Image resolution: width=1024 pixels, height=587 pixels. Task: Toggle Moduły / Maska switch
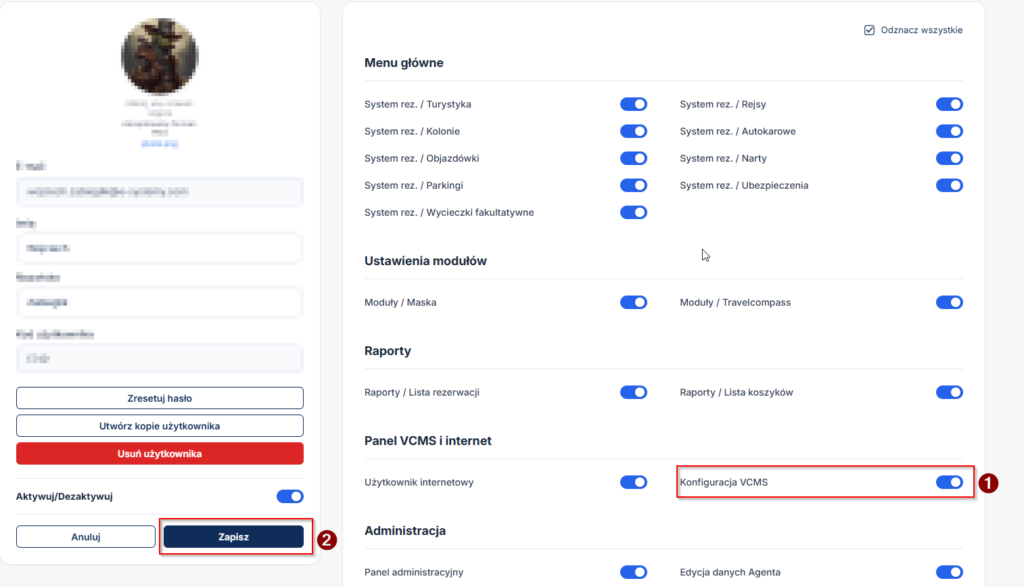633,302
